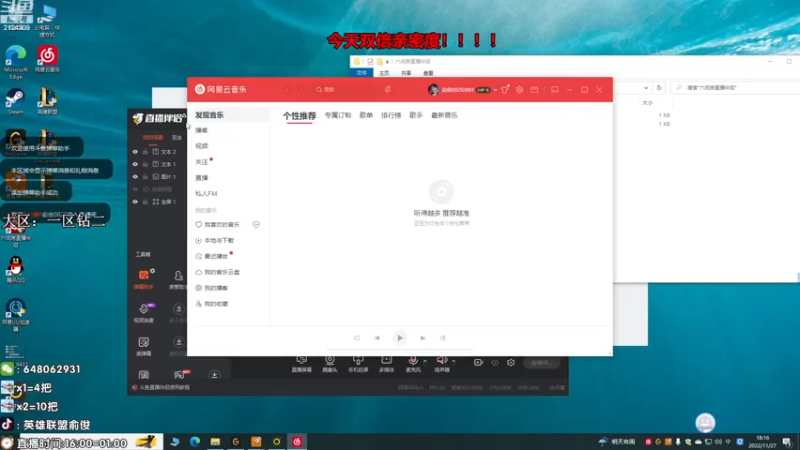Skip to the next track
This screenshot has height=450, width=800.
point(422,338)
